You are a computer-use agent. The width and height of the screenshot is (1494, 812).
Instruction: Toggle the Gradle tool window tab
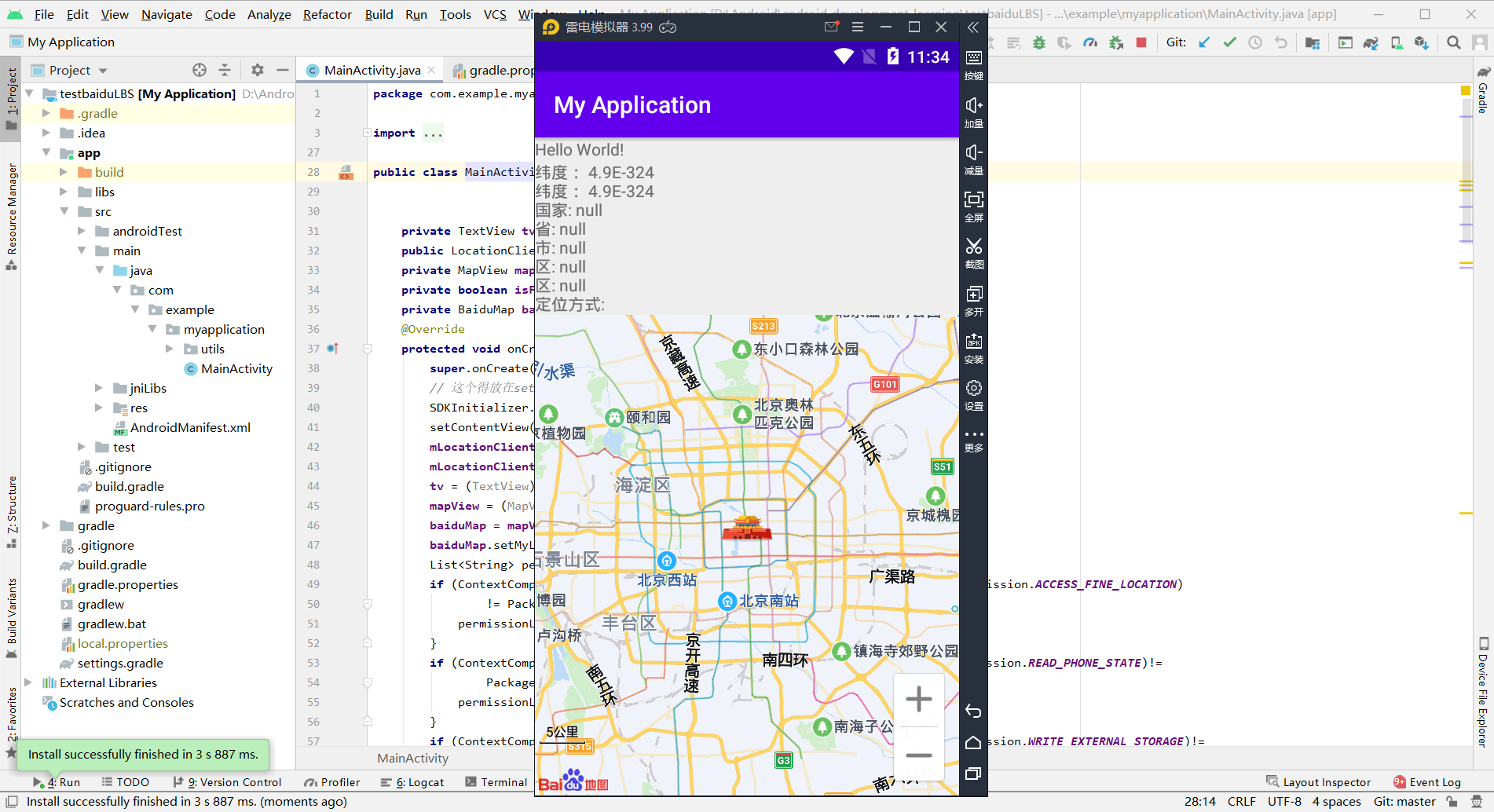pos(1483,90)
